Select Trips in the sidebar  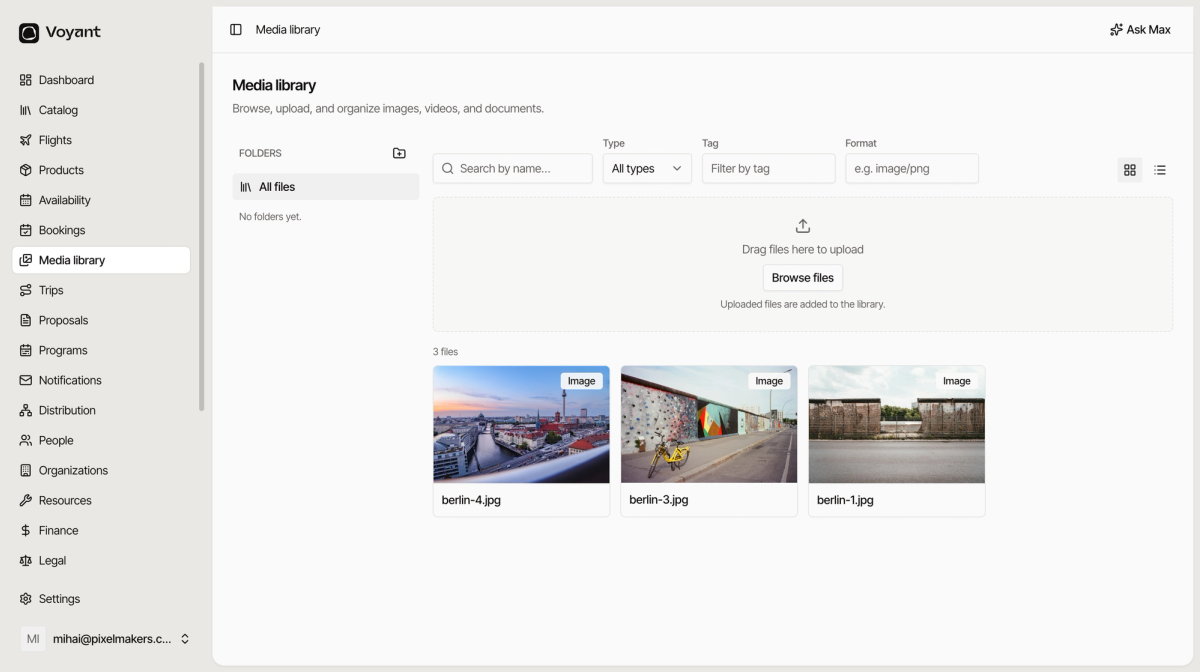coord(51,290)
